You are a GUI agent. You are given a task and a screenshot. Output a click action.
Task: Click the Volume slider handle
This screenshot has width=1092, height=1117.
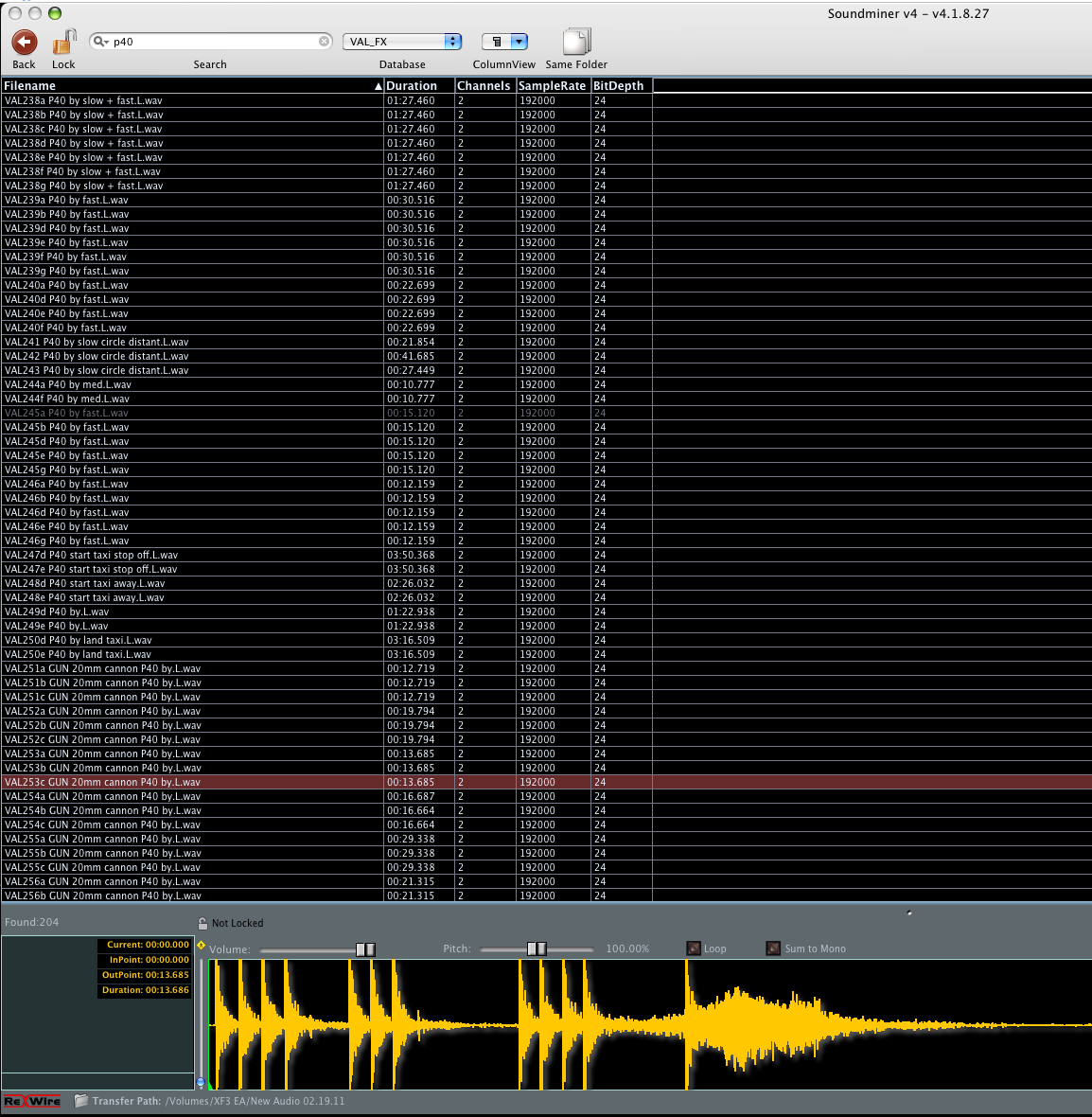pos(365,949)
